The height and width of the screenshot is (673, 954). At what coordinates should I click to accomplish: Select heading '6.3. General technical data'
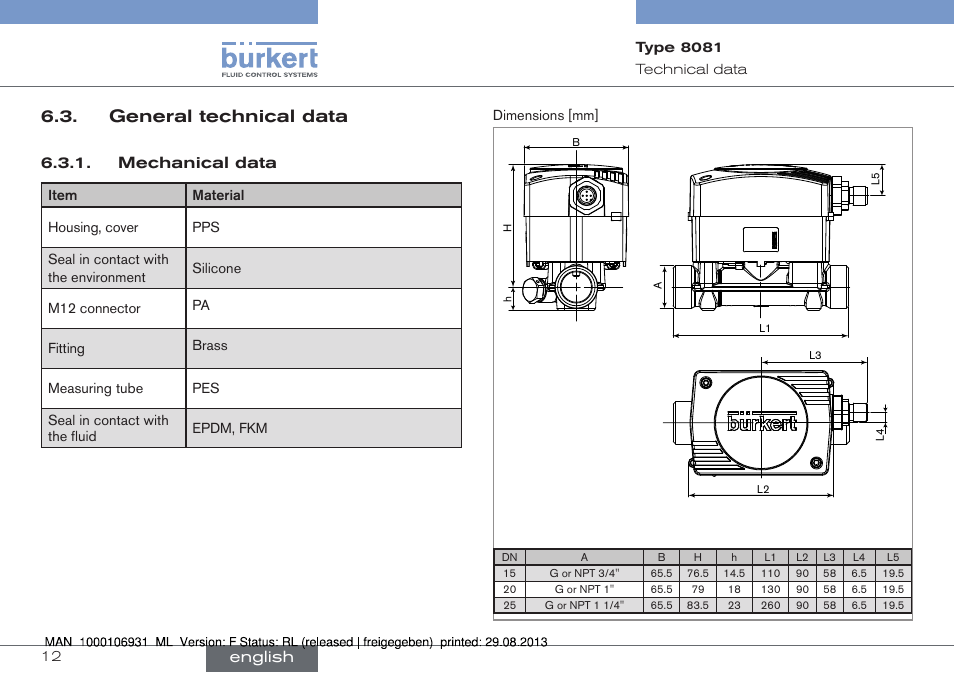(x=194, y=116)
